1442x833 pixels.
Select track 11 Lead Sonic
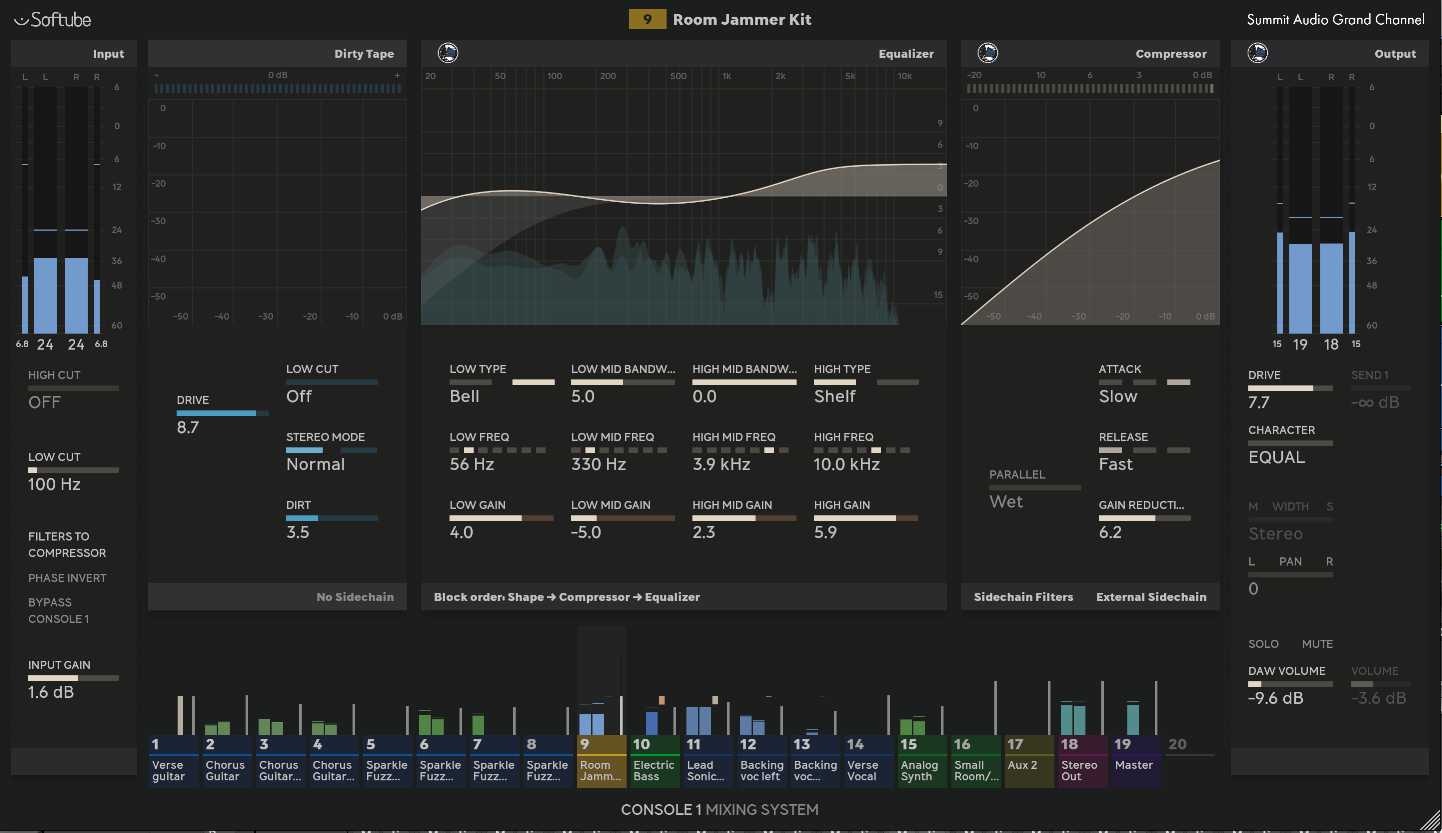click(707, 761)
